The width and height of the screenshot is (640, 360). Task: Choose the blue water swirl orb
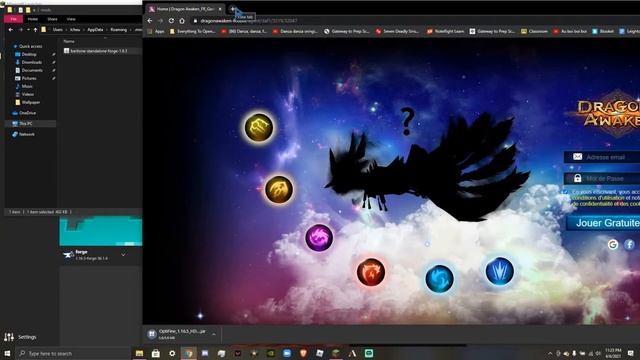coord(440,278)
